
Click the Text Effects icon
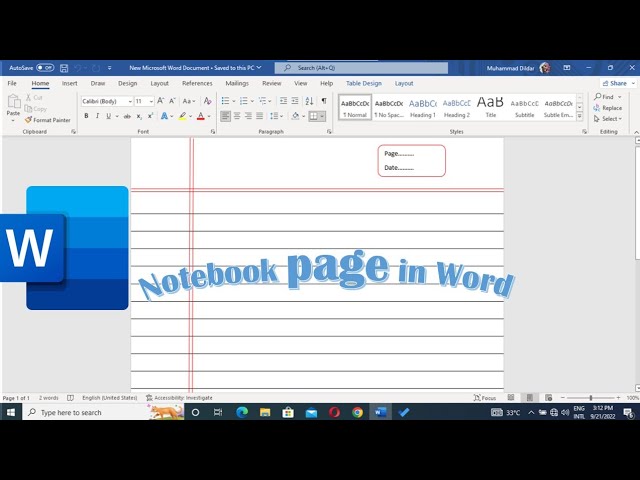(x=164, y=116)
